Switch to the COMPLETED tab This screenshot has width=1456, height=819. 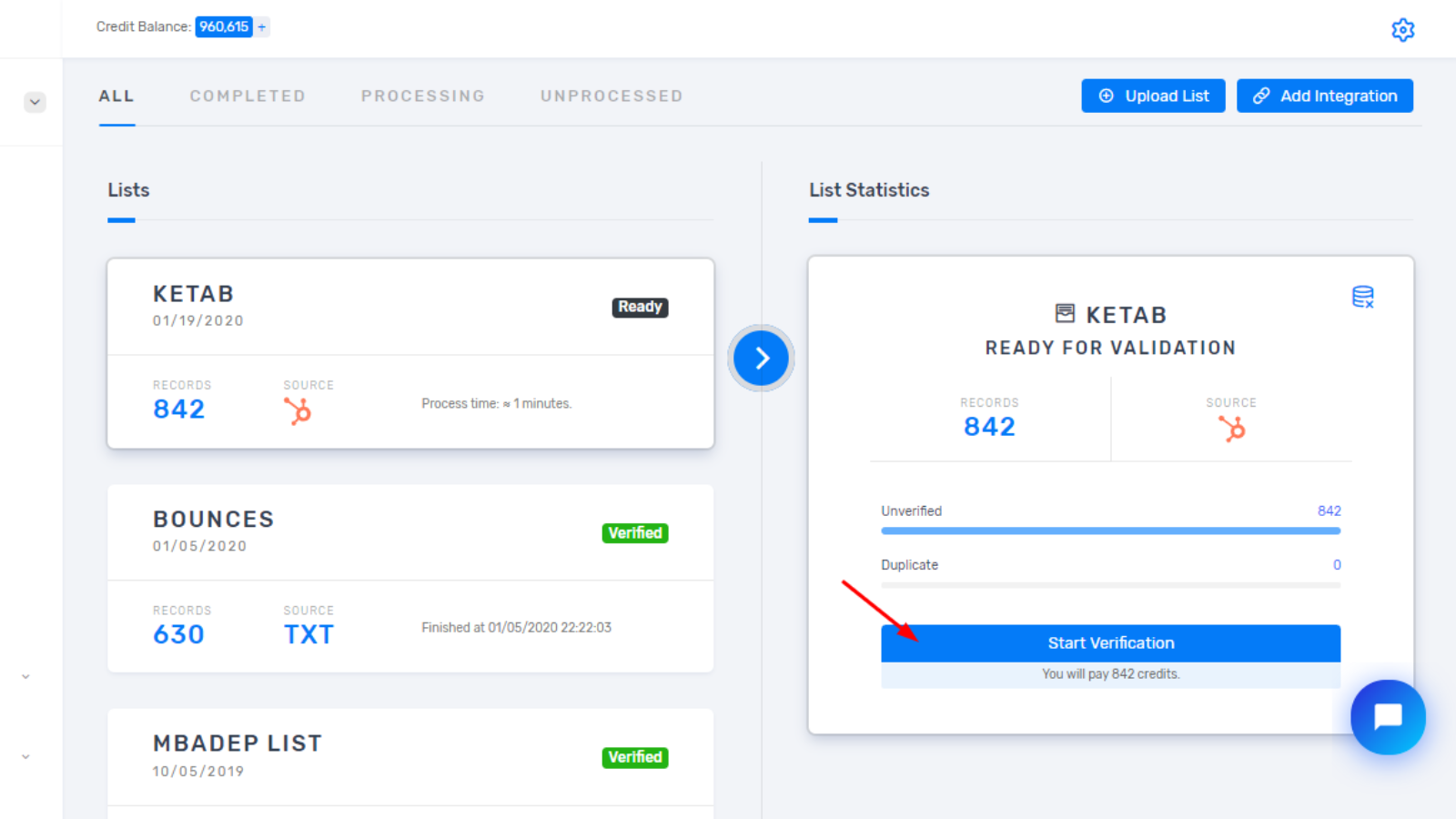(247, 96)
